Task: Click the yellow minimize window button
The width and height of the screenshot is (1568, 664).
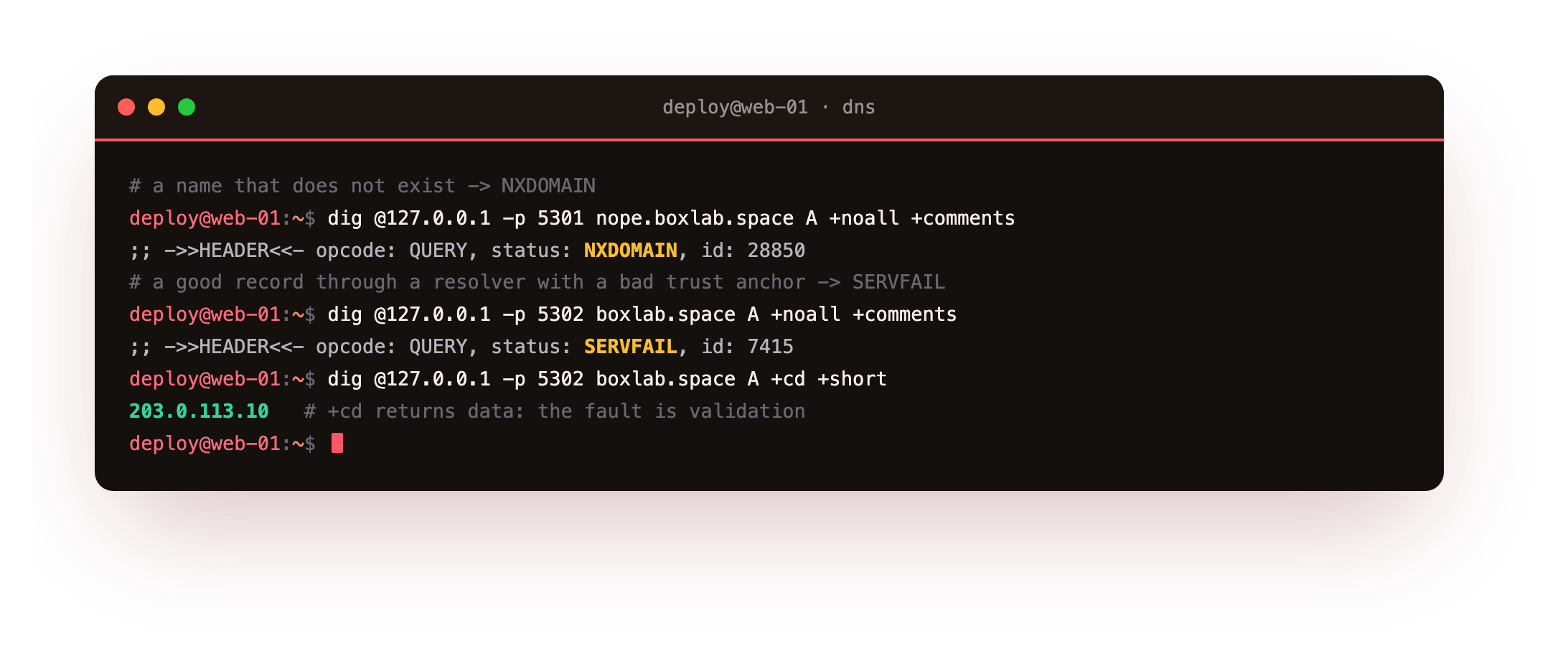Action: [156, 107]
